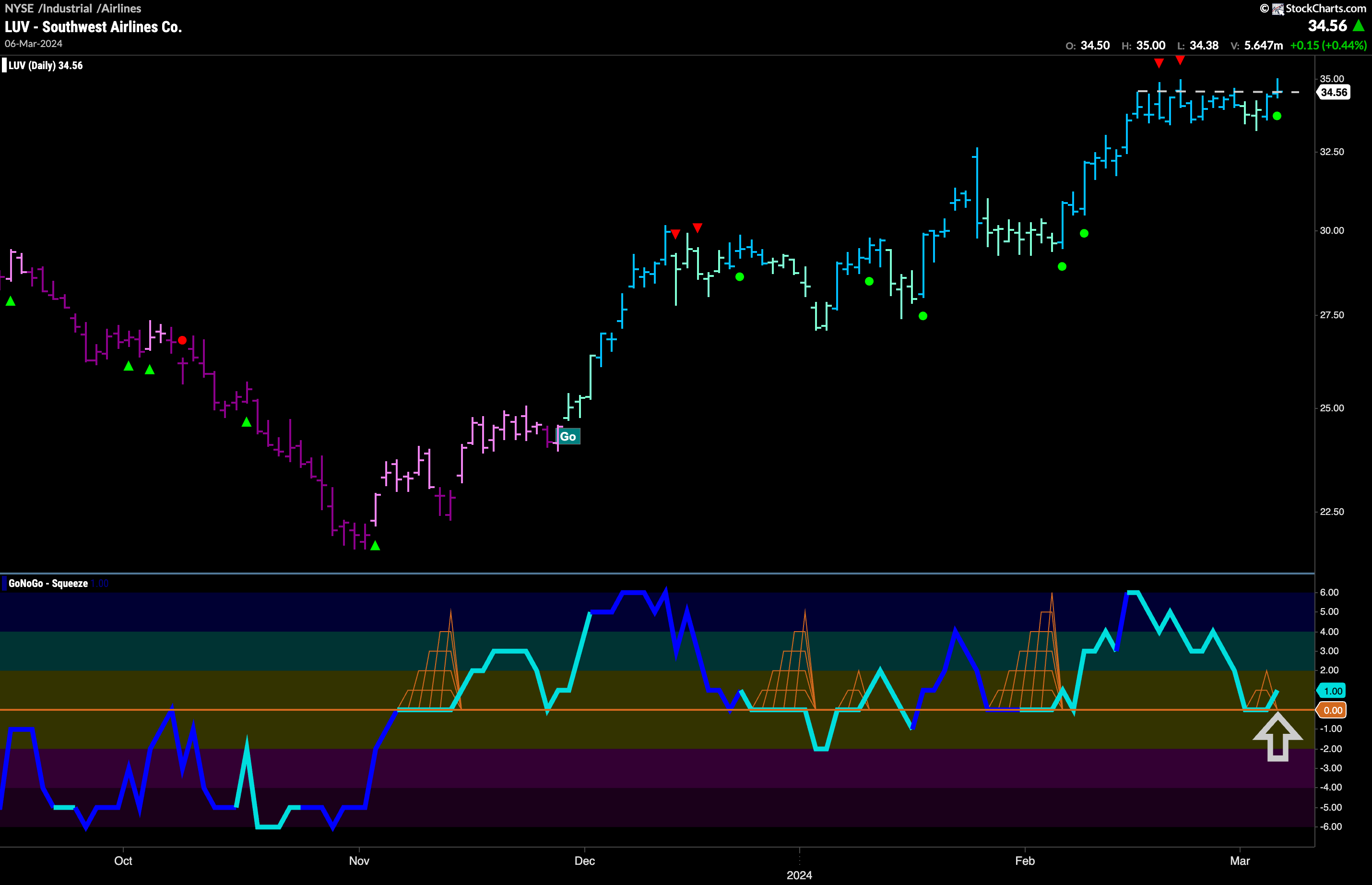
Task: Click the rightmost red triangle above late-February highs
Action: [1180, 60]
